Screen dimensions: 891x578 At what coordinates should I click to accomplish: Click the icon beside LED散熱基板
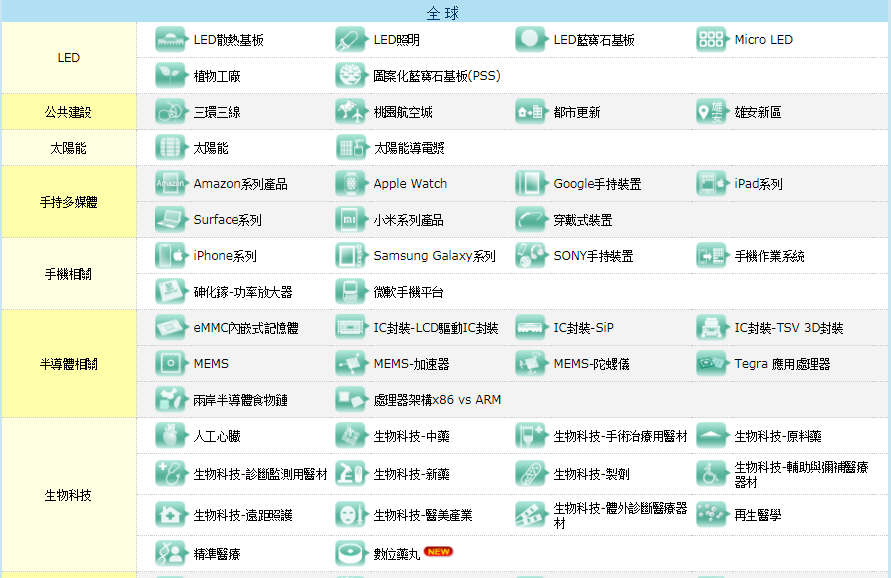[x=171, y=40]
